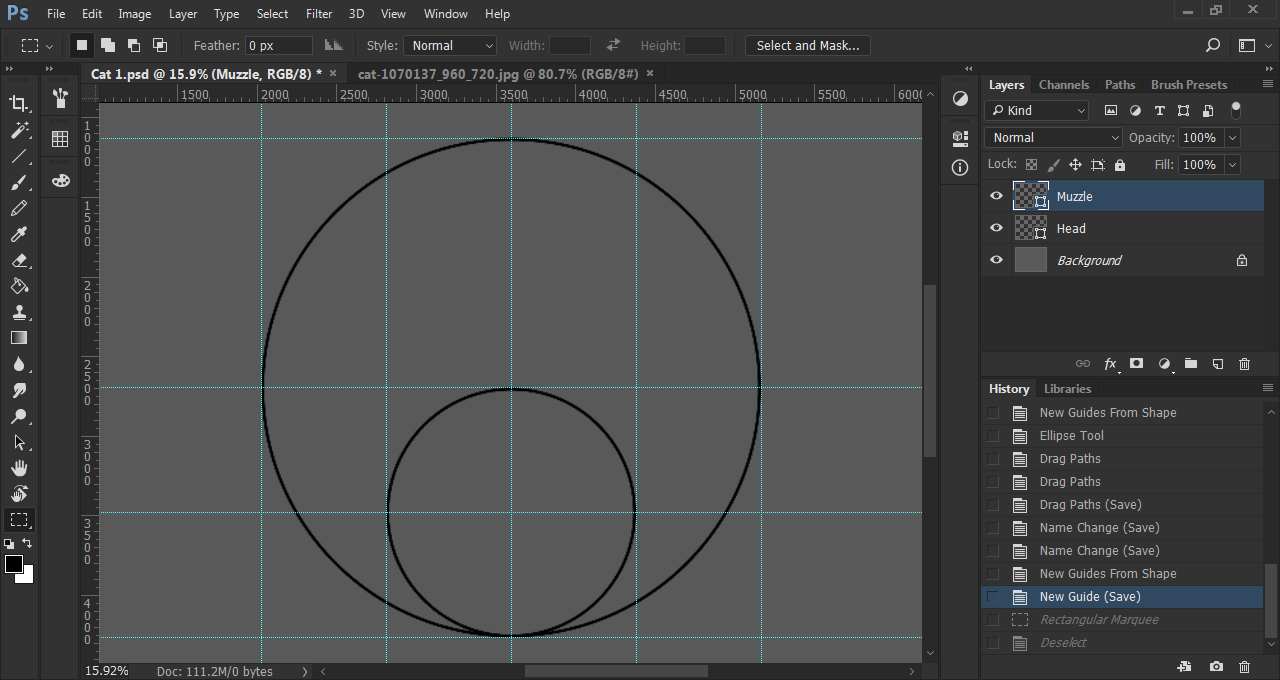This screenshot has width=1280, height=680.
Task: Click the trash icon in Layers panel
Action: [x=1244, y=364]
